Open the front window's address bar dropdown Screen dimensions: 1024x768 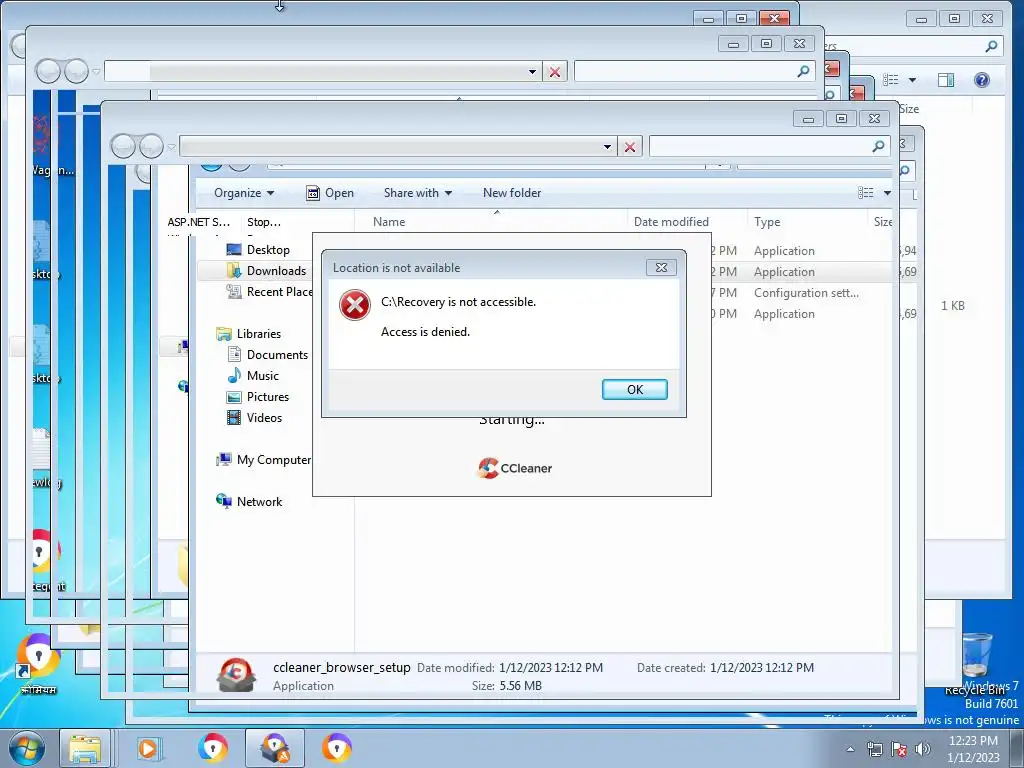pos(607,147)
